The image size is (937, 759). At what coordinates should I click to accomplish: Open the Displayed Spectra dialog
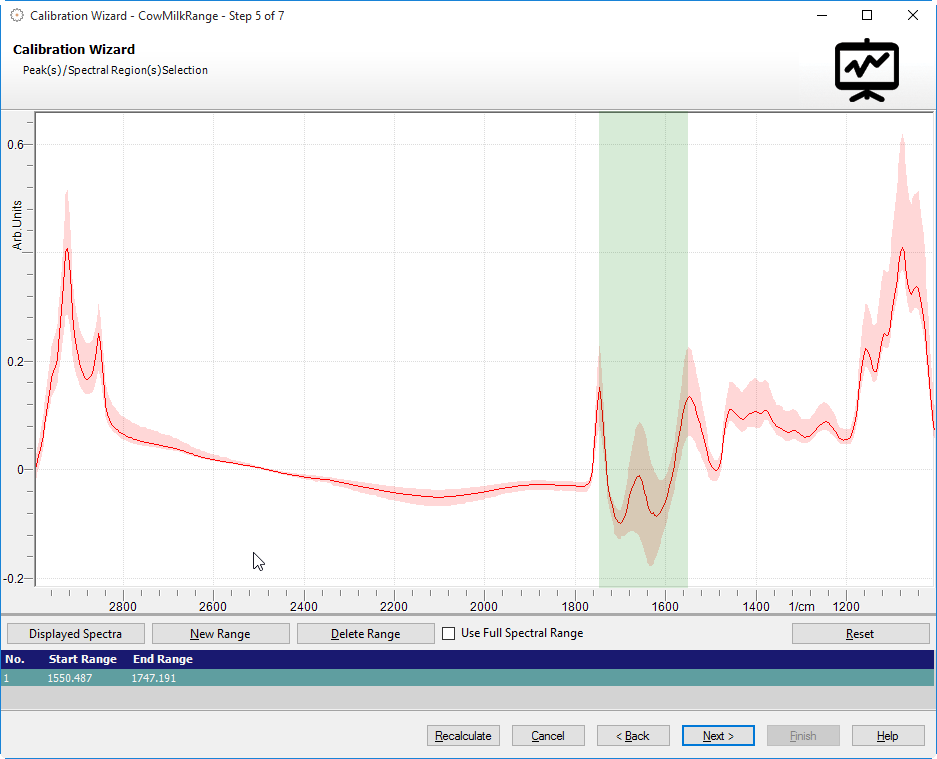pos(75,634)
